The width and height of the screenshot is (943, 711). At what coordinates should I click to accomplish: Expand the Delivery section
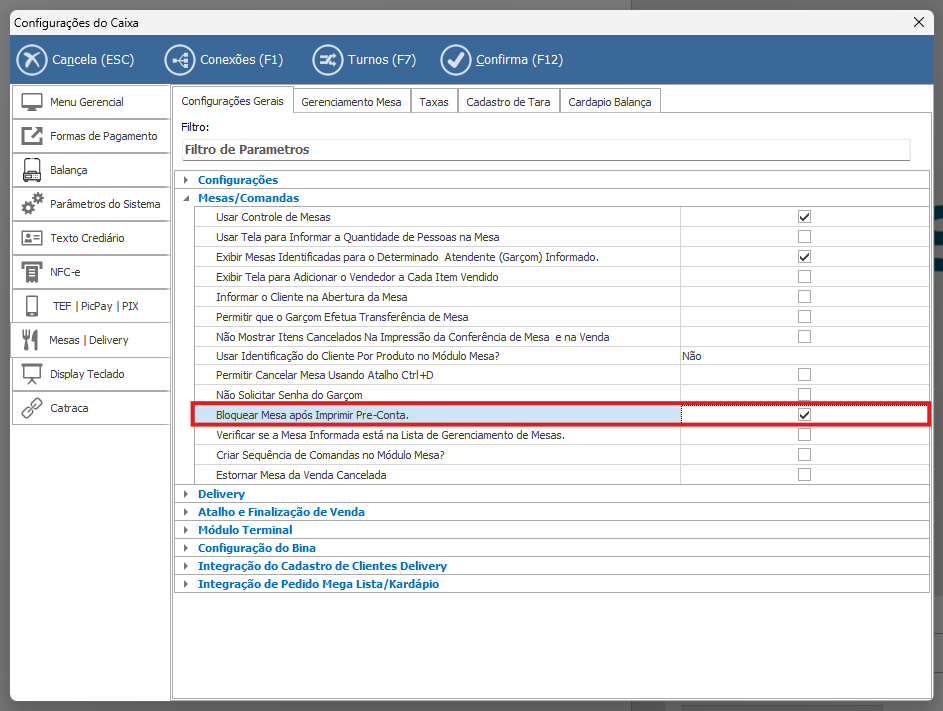point(186,494)
